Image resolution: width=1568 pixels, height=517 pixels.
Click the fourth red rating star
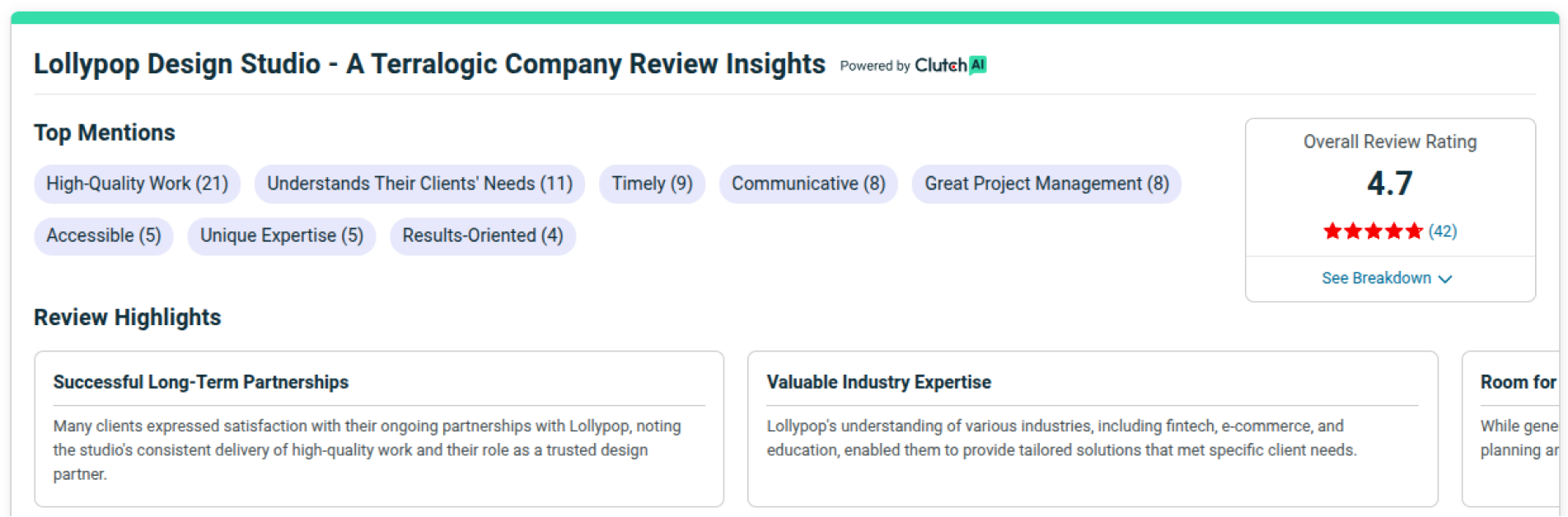pyautogui.click(x=1394, y=231)
